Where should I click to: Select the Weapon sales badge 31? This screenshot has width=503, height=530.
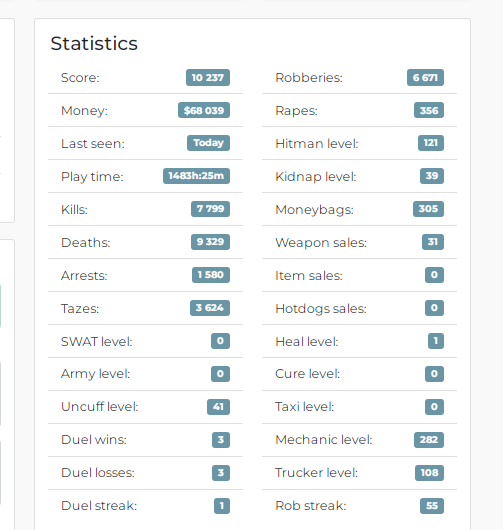(x=433, y=242)
